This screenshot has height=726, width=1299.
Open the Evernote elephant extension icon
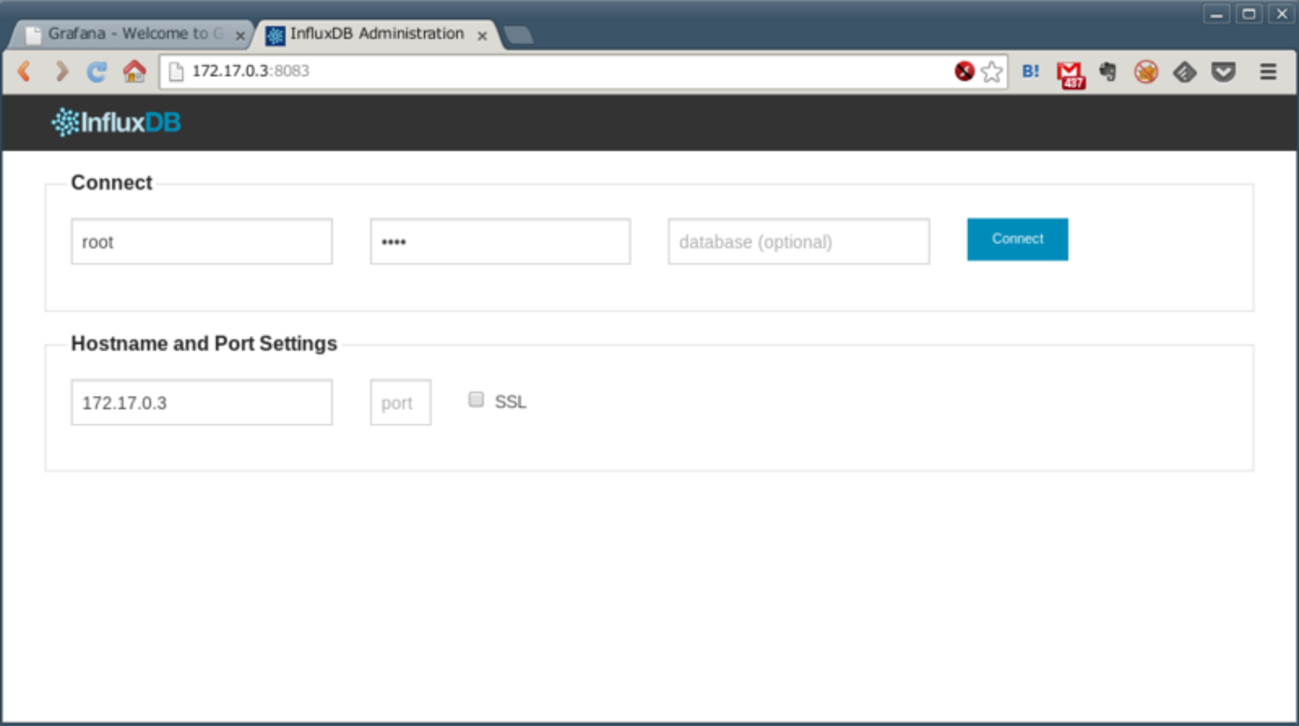1108,71
